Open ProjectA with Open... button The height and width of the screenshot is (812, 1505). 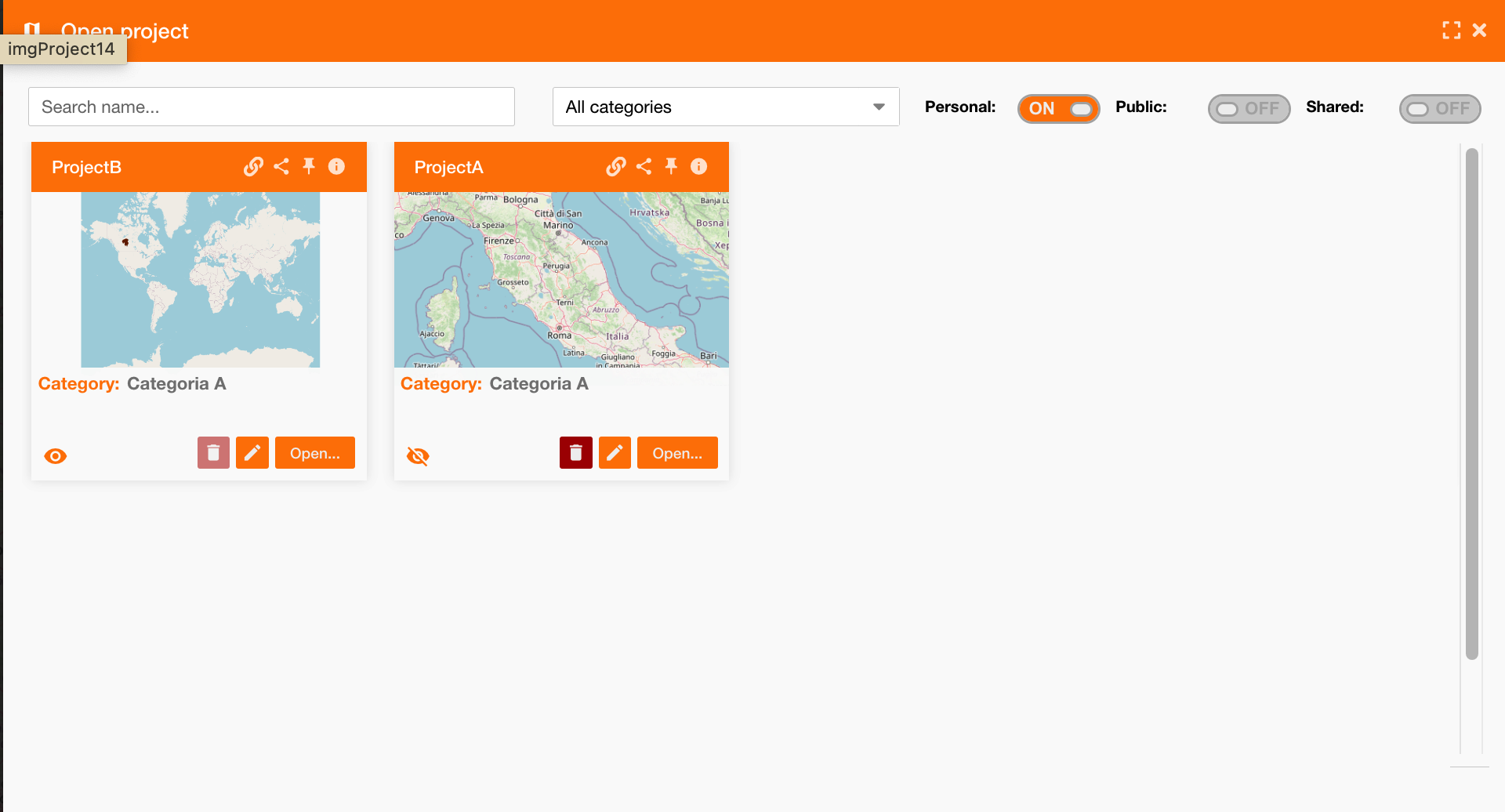[x=677, y=452]
